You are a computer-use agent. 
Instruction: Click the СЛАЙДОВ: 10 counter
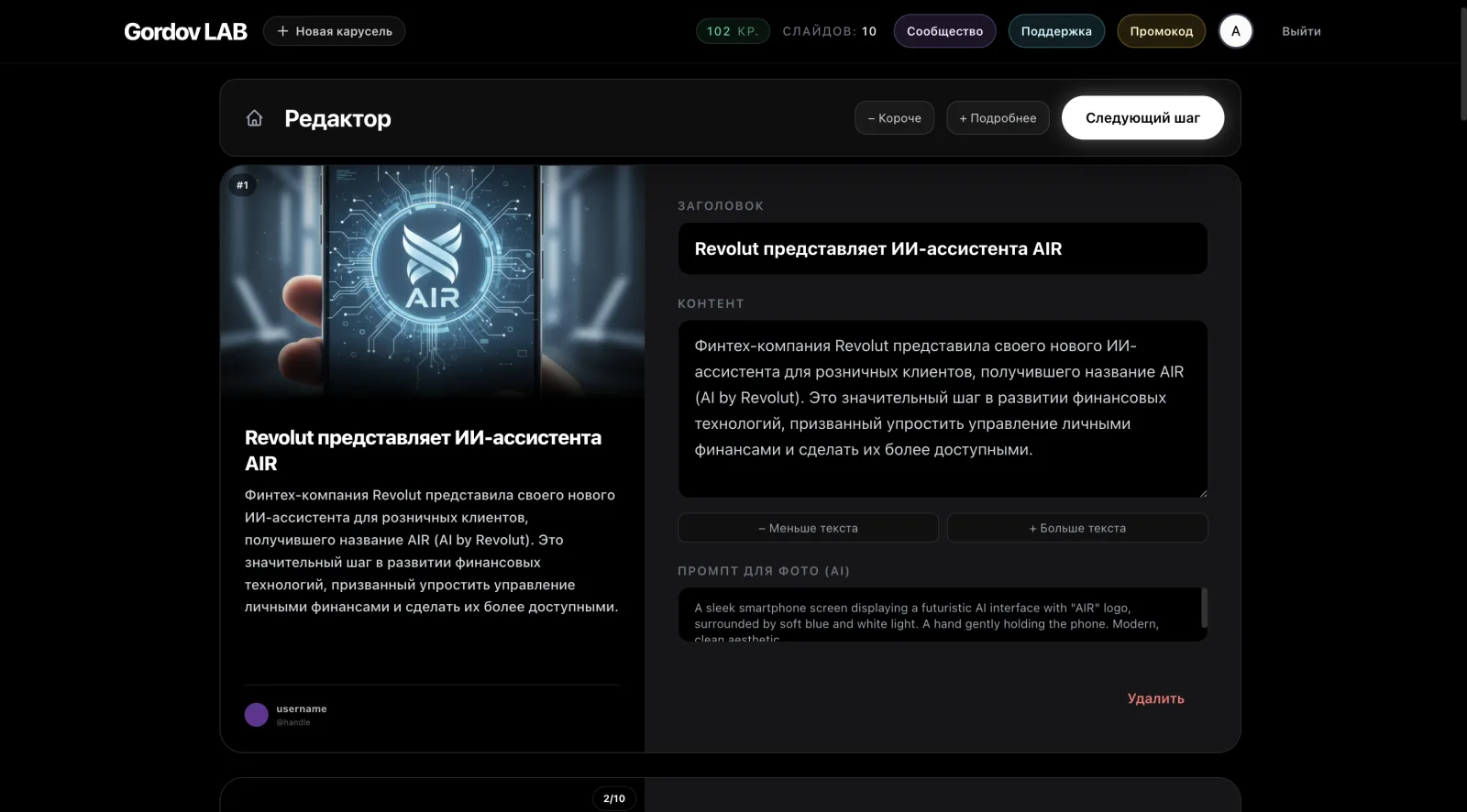(829, 31)
